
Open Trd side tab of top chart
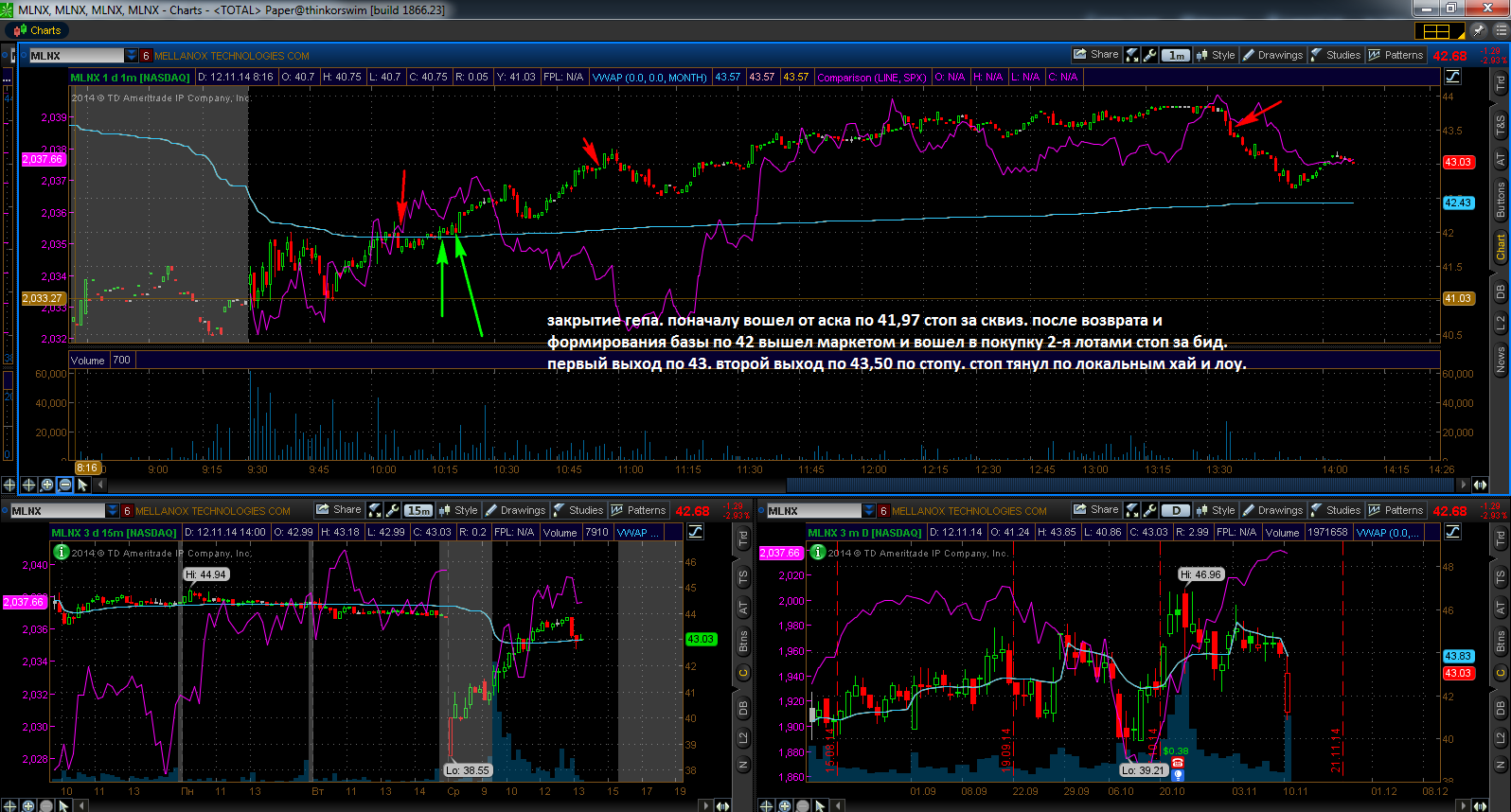point(1501,83)
